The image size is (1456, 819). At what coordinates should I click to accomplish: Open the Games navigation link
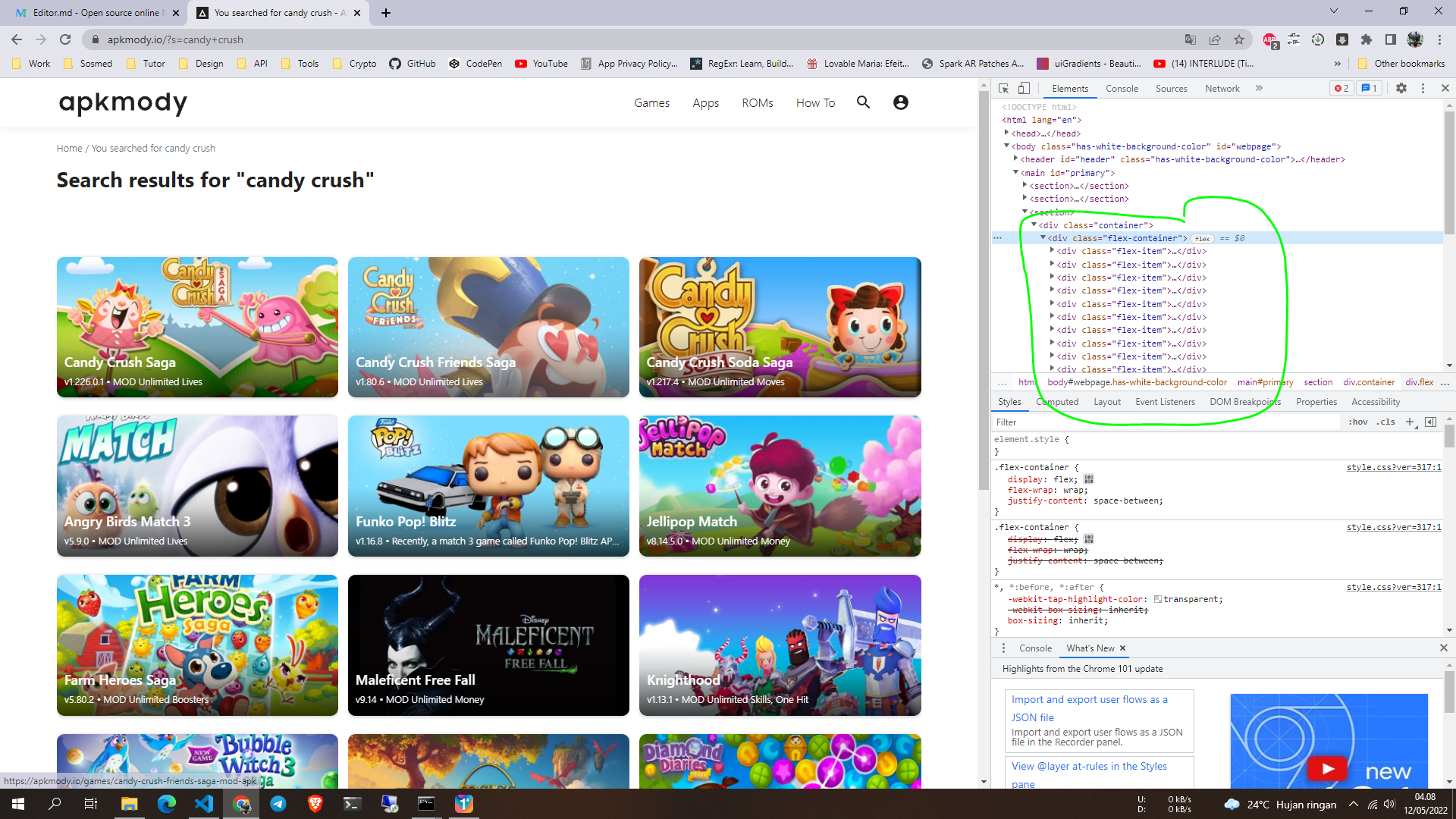(651, 103)
